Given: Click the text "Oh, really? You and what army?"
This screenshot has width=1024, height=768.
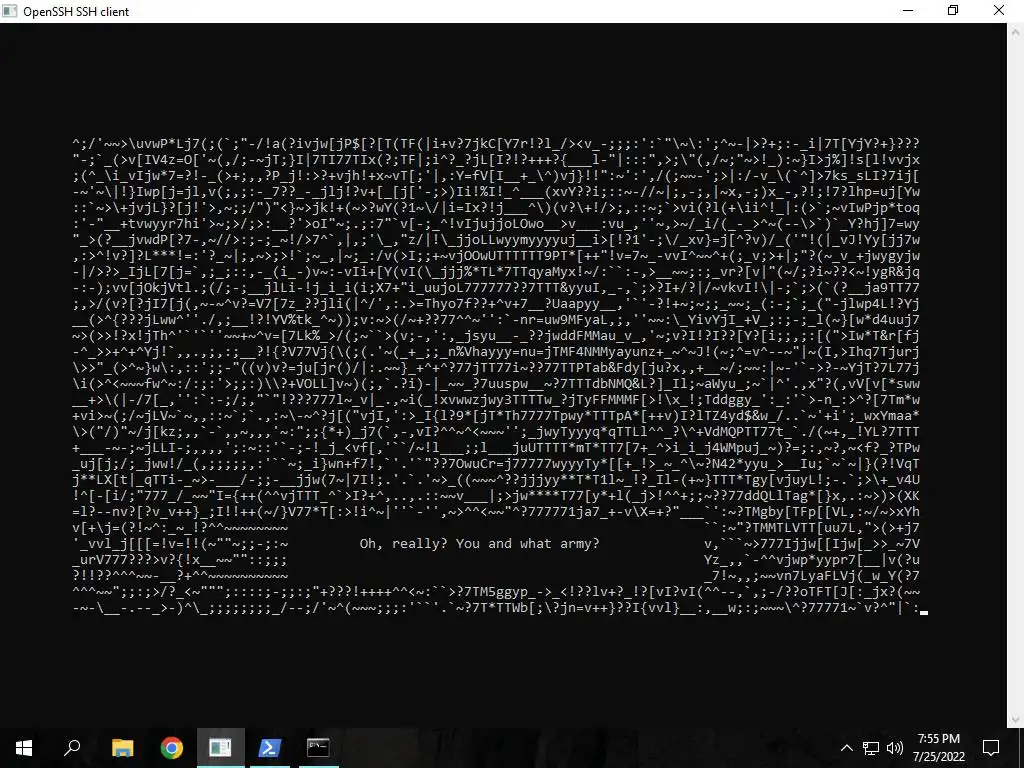Looking at the screenshot, I should click(x=479, y=543).
